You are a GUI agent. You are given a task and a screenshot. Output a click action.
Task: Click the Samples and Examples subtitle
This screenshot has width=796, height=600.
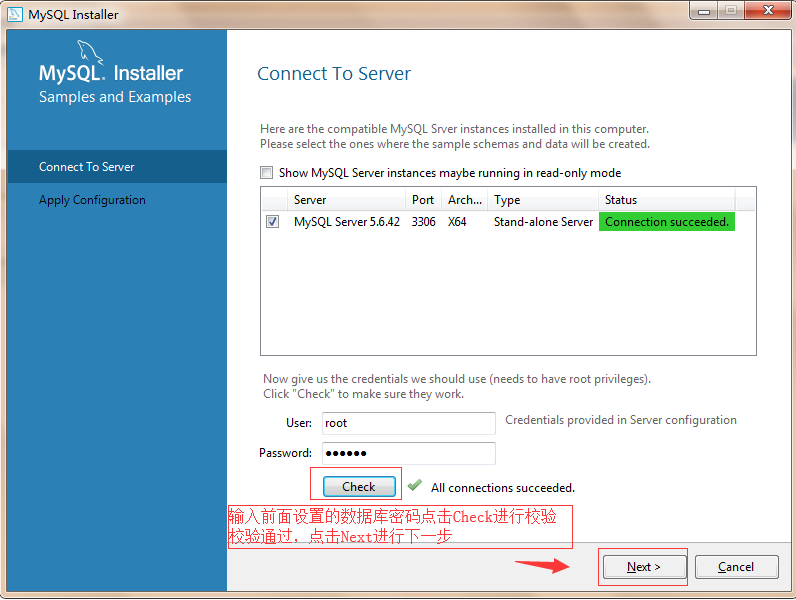click(x=115, y=96)
